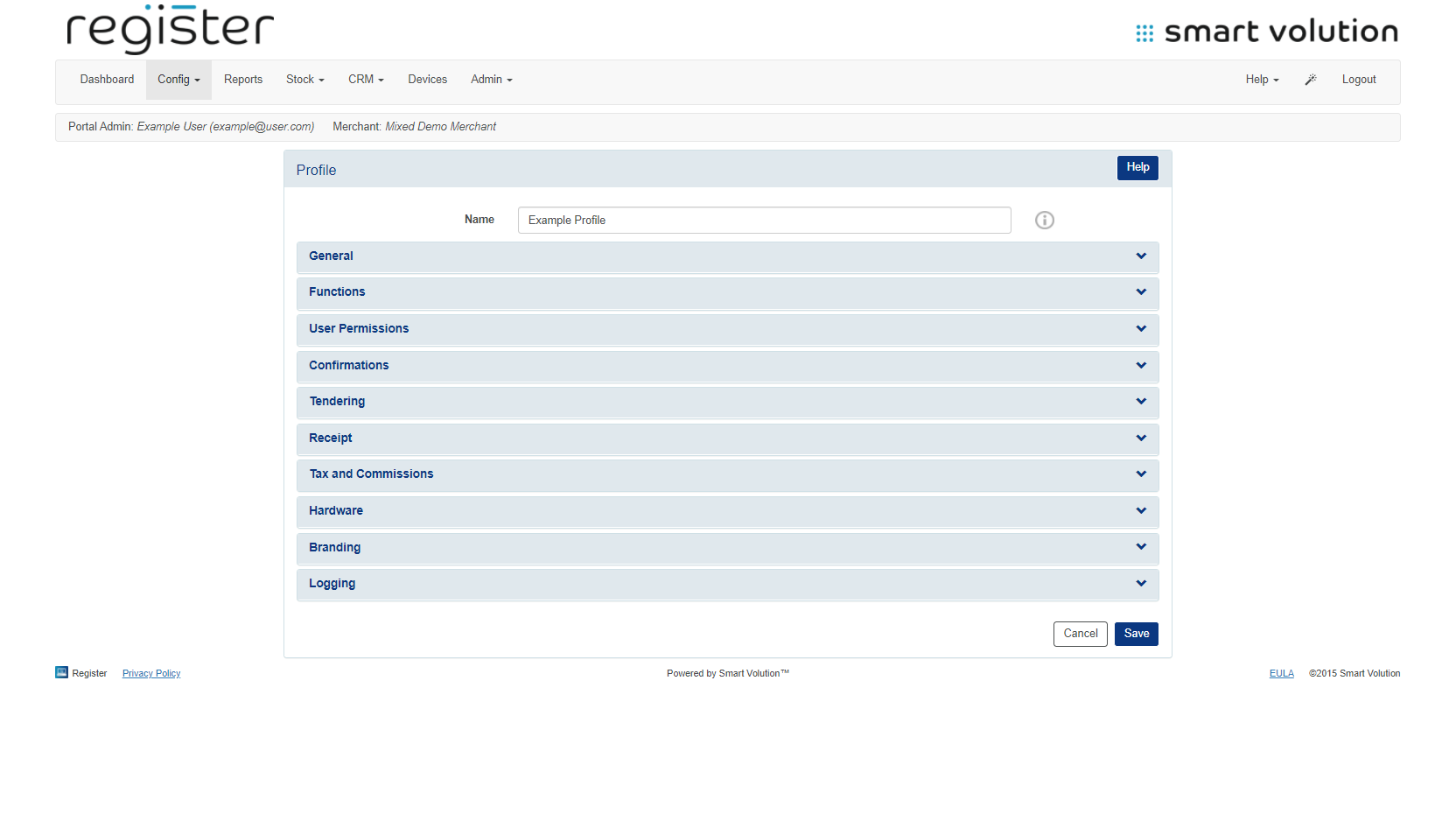Go to Reports in navbar

tap(243, 80)
